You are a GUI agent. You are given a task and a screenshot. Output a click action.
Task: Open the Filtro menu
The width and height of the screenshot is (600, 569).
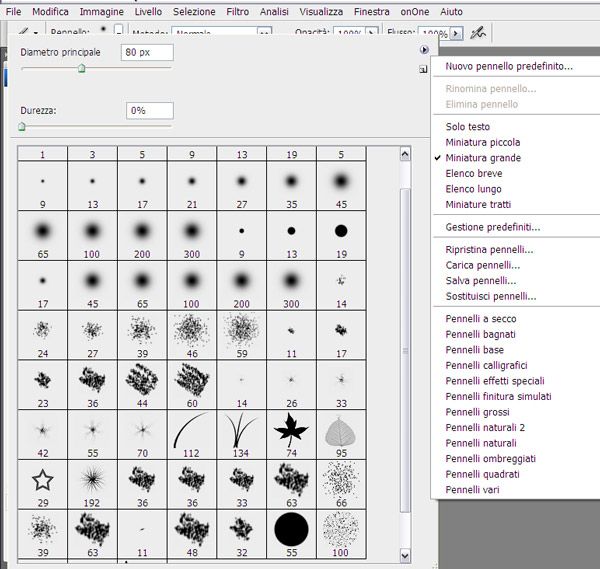point(237,12)
